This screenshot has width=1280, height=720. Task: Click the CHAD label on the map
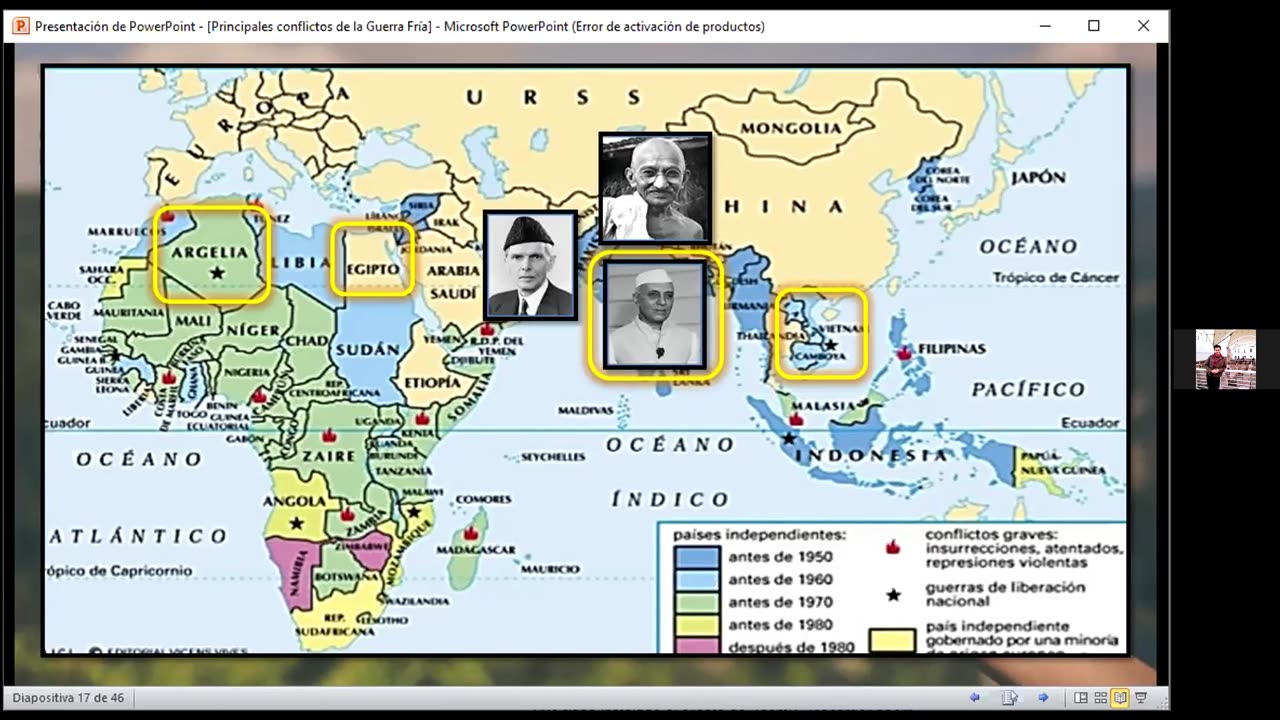coord(308,341)
